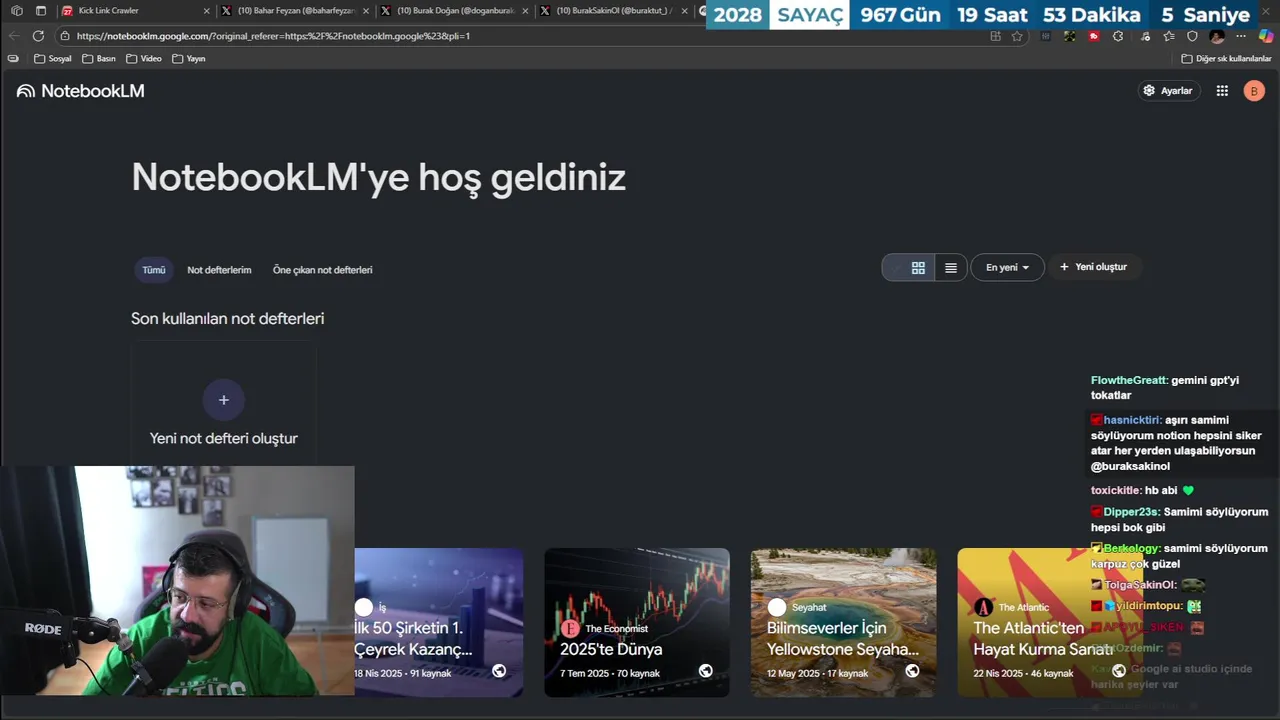Toggle vertical tabs pane icon
The height and width of the screenshot is (720, 1280).
(x=41, y=11)
